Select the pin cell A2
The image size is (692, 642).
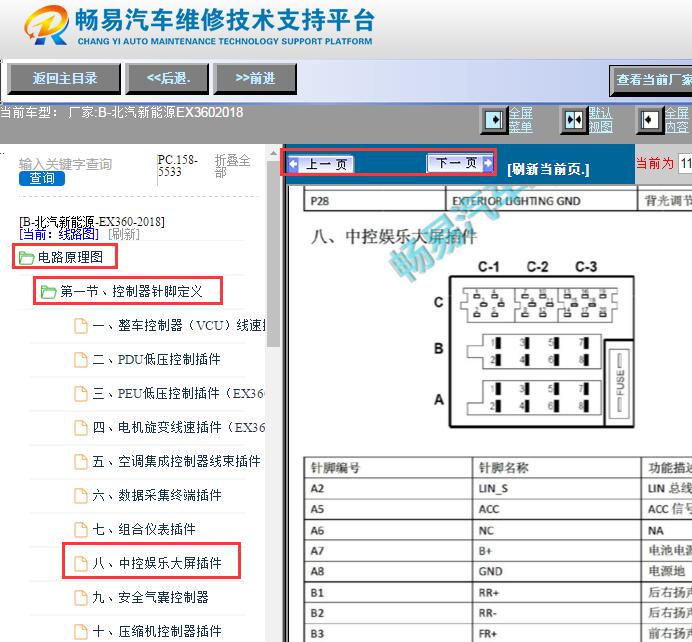point(388,489)
